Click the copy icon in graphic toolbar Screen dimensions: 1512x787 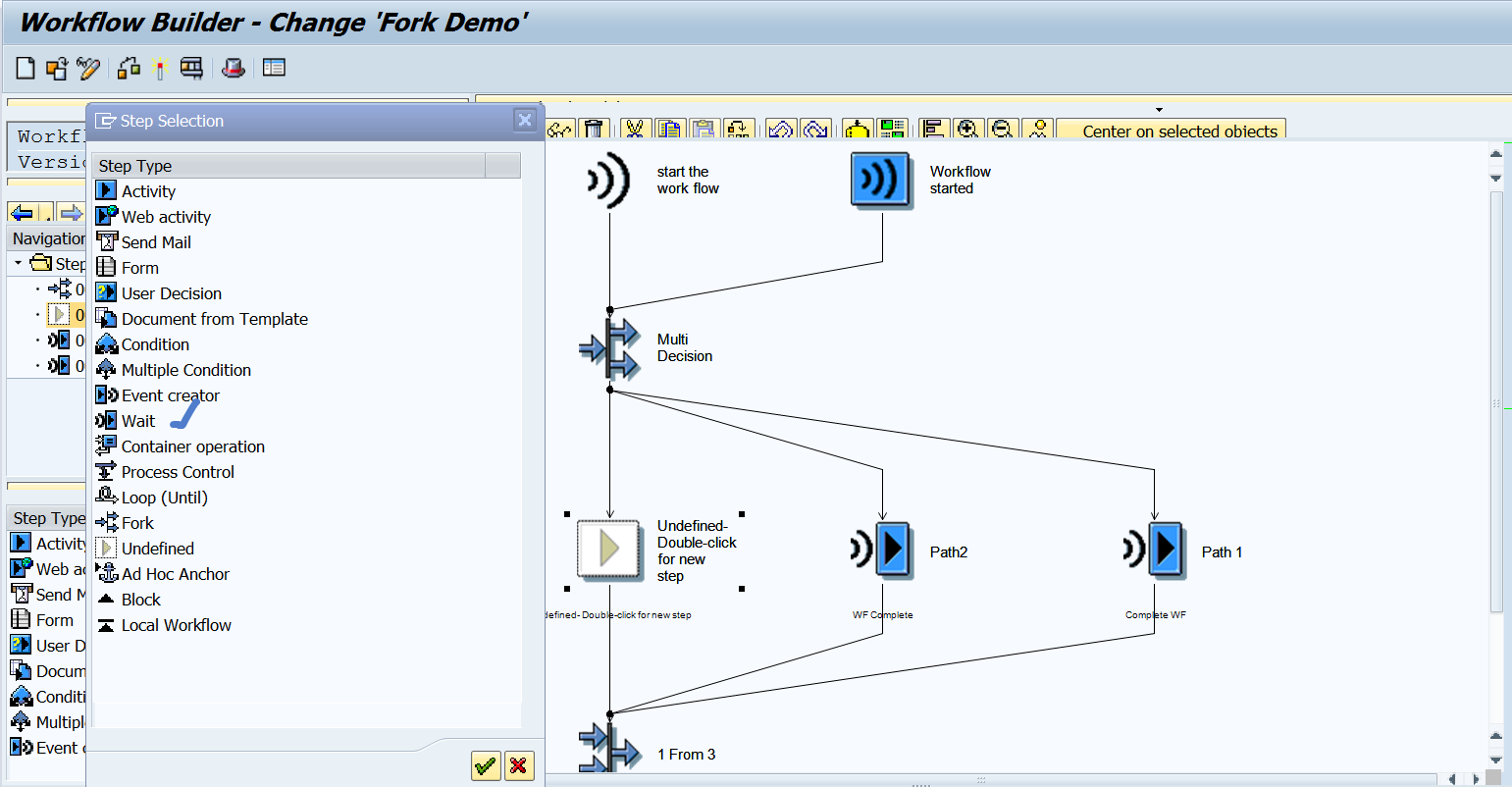point(670,131)
